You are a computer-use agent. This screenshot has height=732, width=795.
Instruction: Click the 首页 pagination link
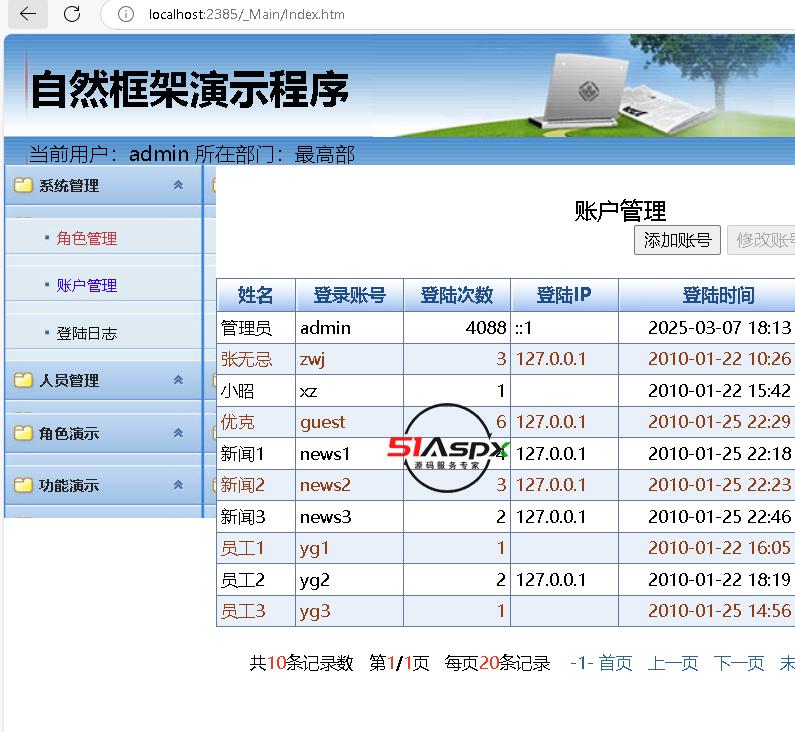[x=615, y=663]
